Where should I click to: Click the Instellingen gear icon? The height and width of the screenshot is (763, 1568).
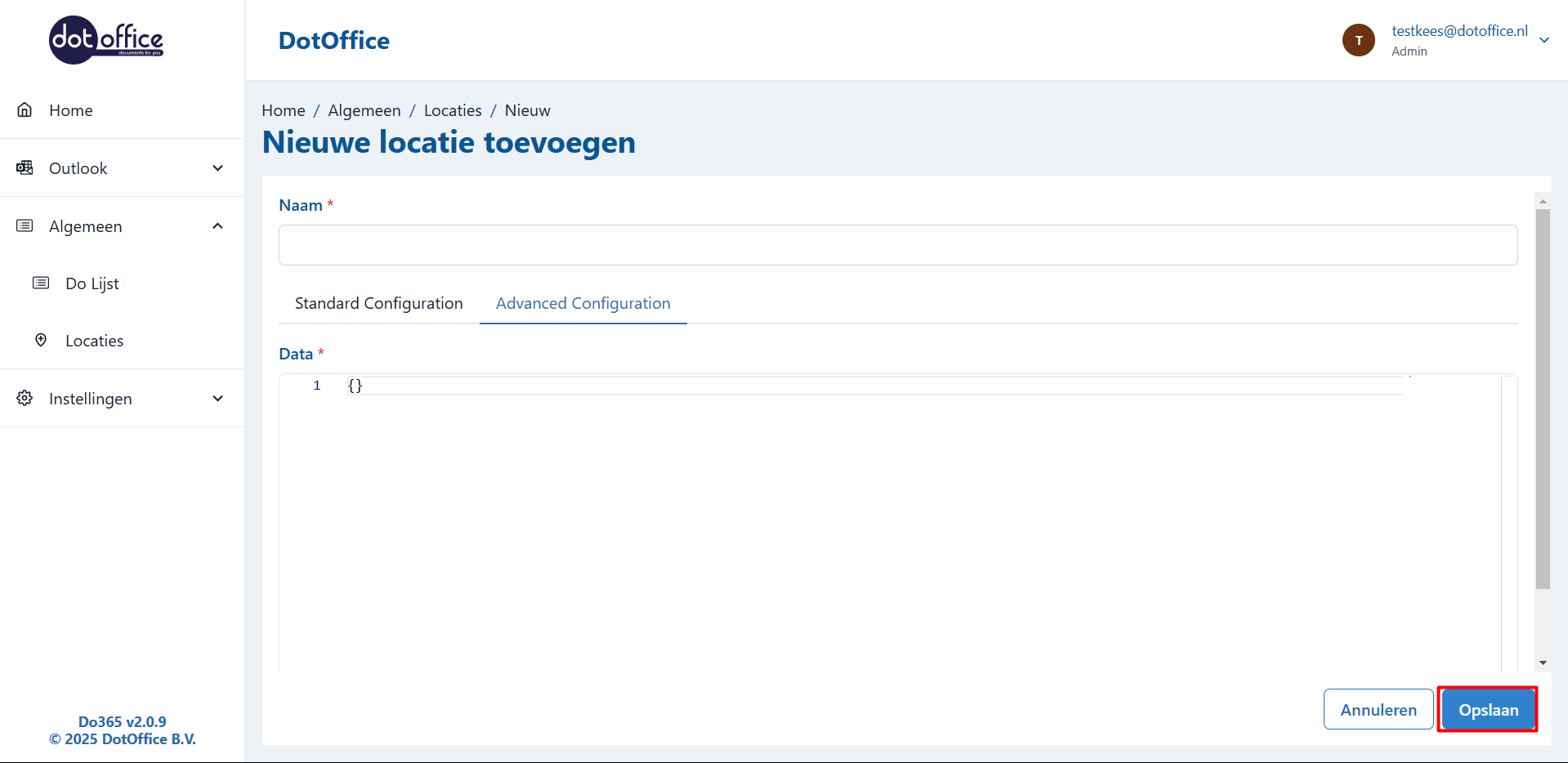(25, 399)
